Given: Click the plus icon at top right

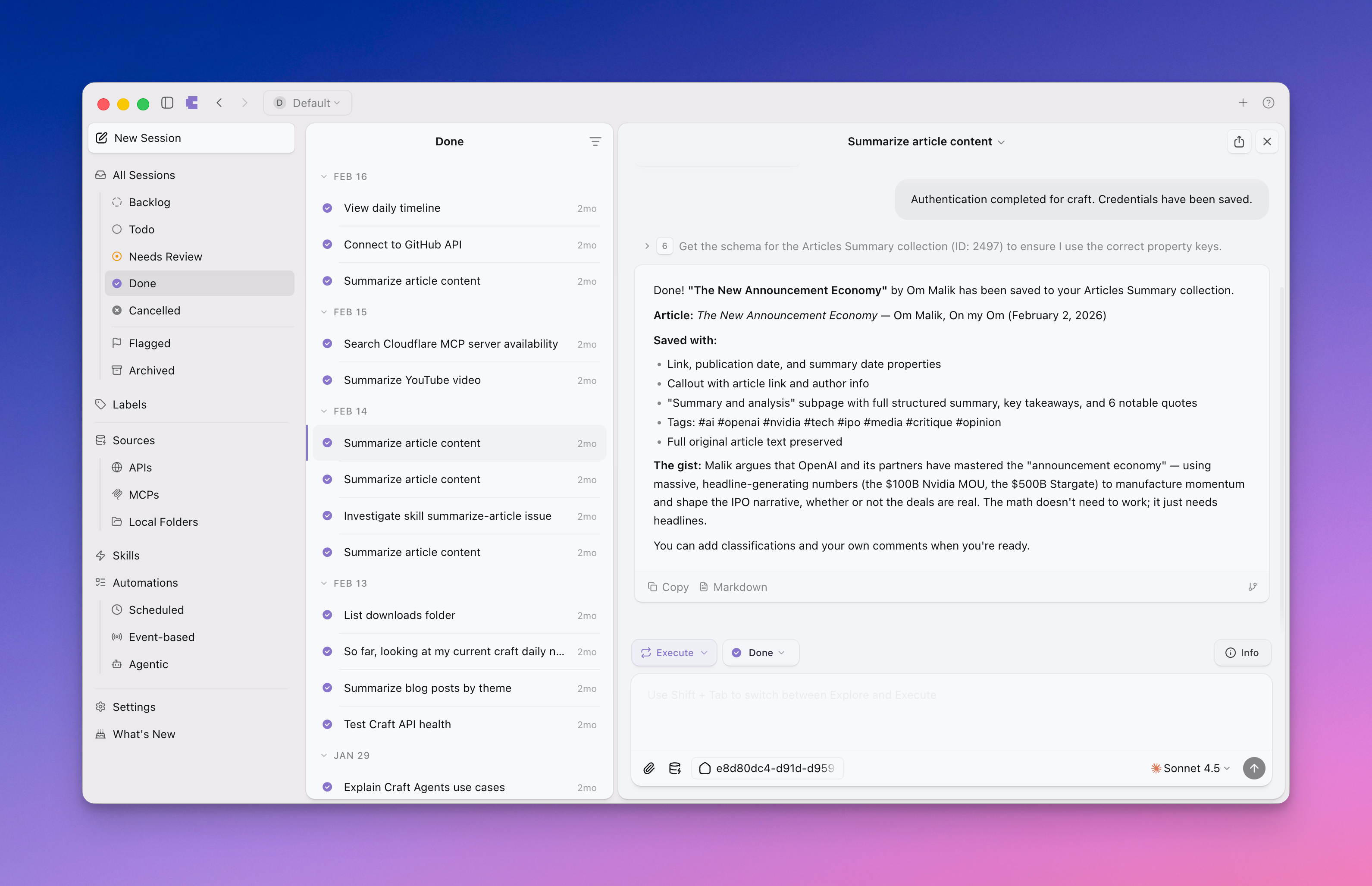Looking at the screenshot, I should click(1243, 103).
